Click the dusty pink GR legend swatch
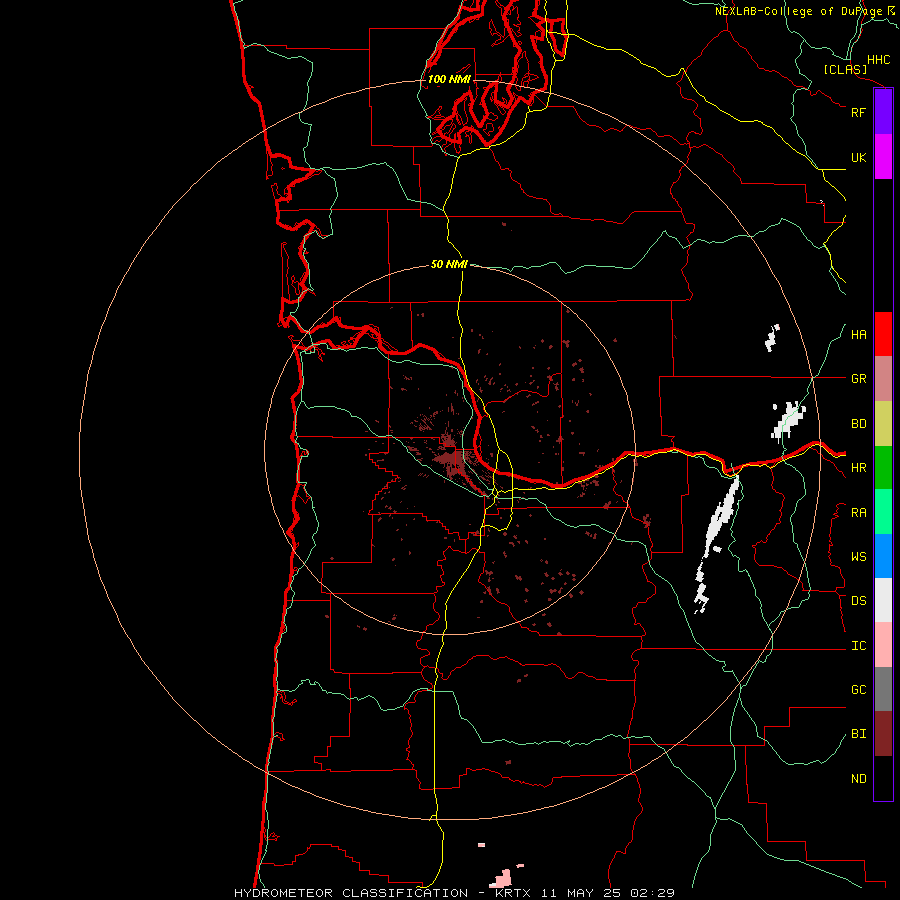900x900 pixels. pyautogui.click(x=883, y=379)
